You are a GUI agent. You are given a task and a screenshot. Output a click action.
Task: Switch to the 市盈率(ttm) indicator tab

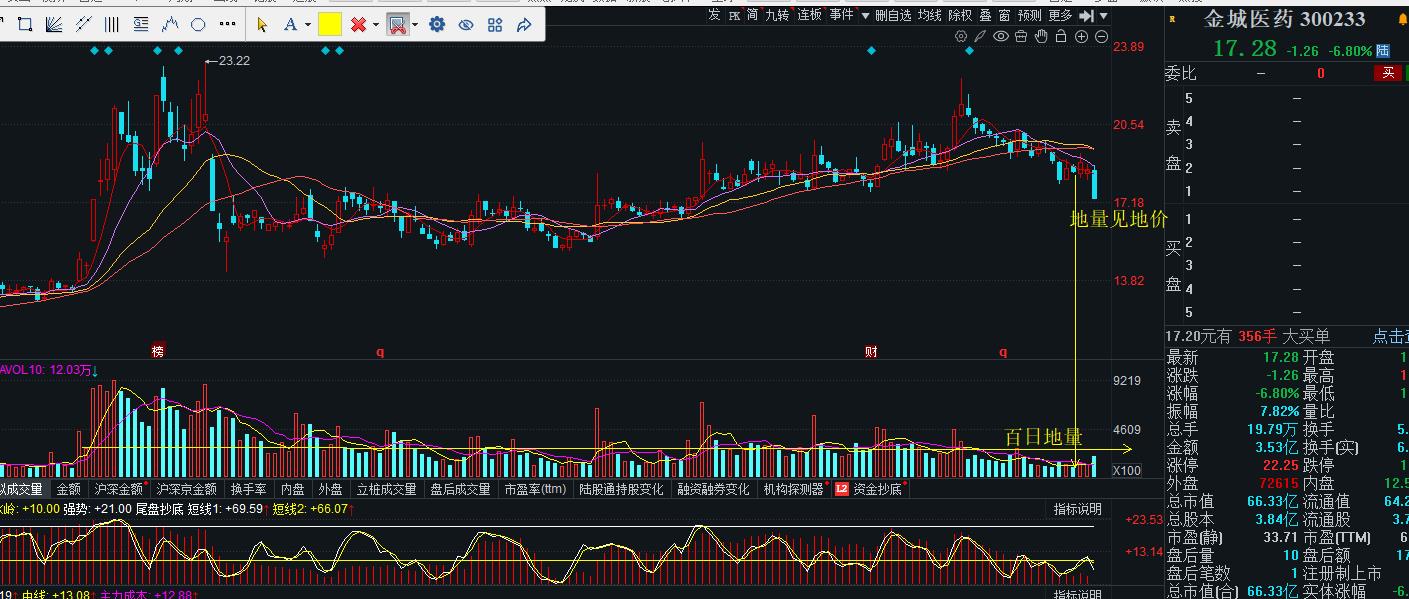point(535,489)
